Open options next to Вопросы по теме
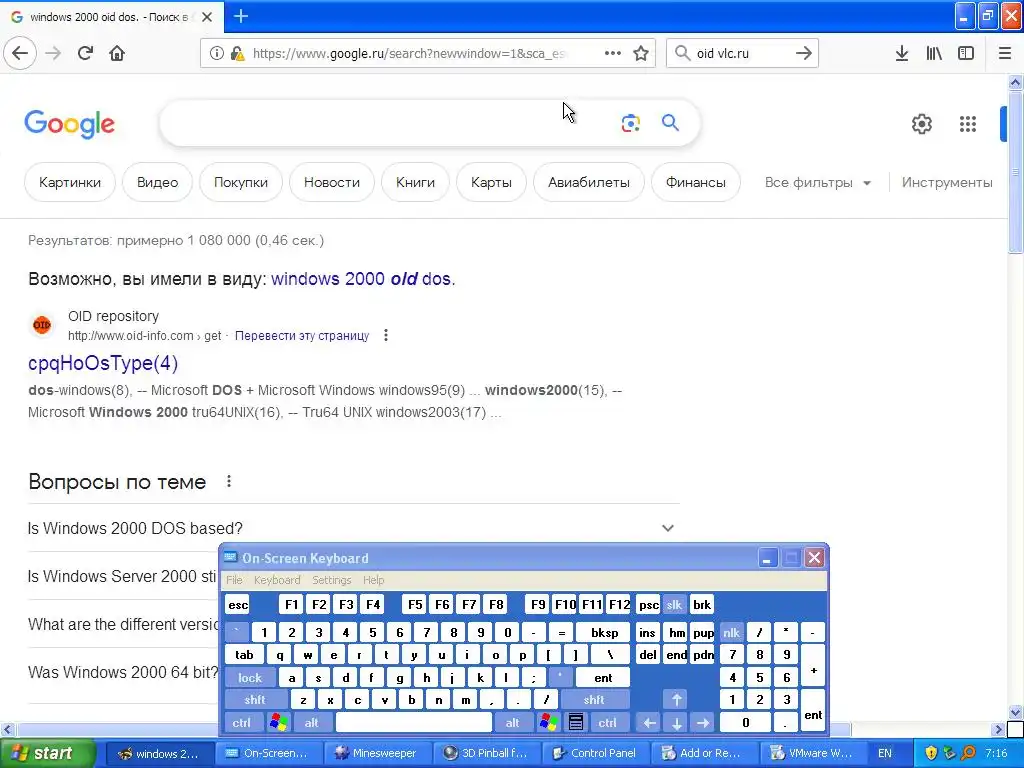 pyautogui.click(x=229, y=481)
